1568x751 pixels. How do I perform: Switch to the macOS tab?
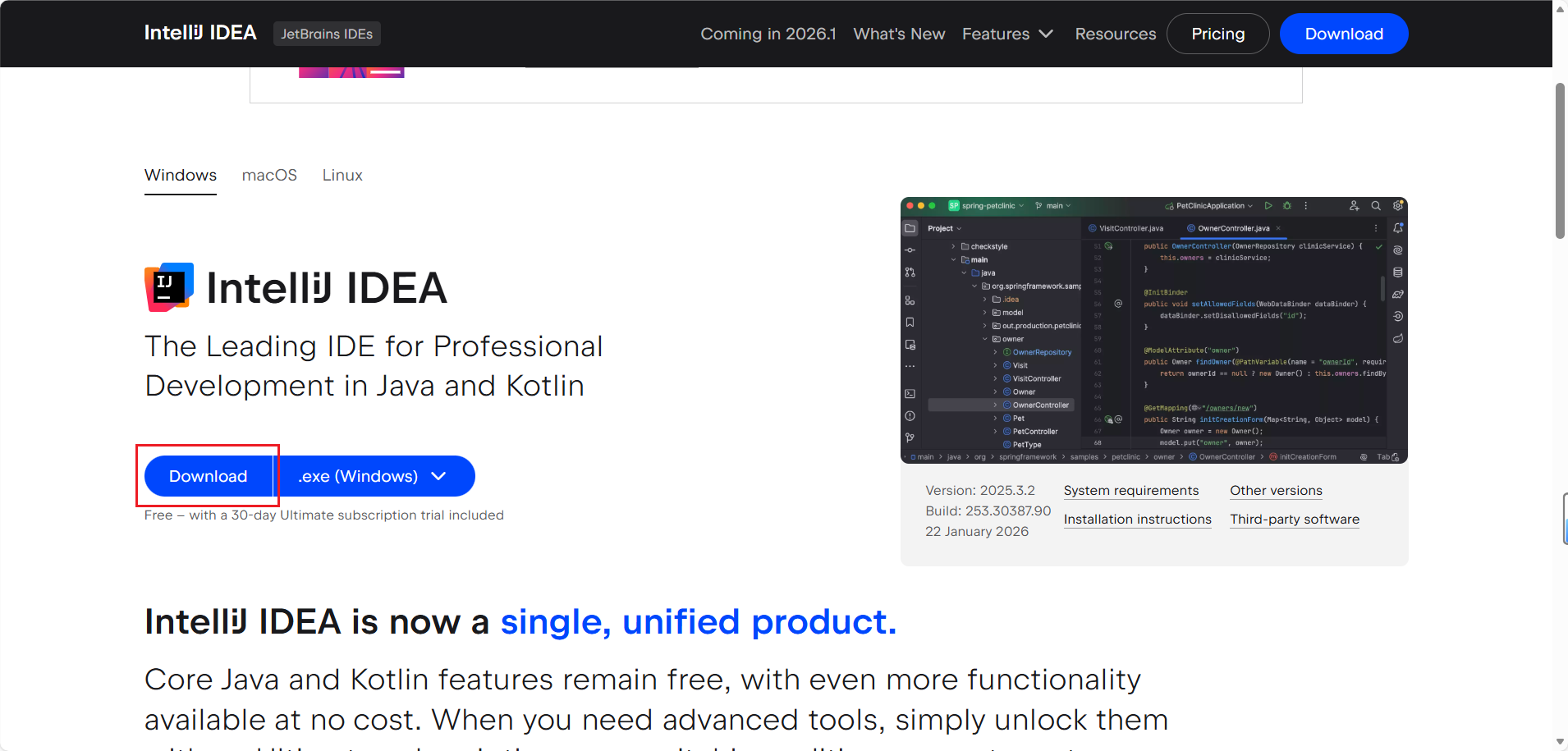pos(269,176)
